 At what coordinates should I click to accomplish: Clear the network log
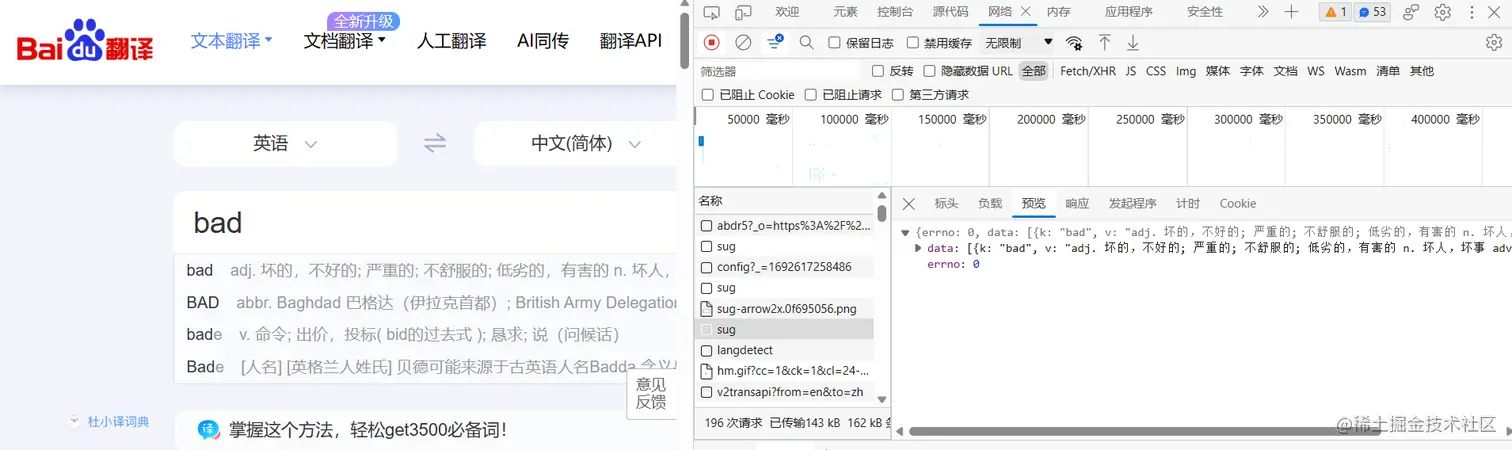click(743, 42)
